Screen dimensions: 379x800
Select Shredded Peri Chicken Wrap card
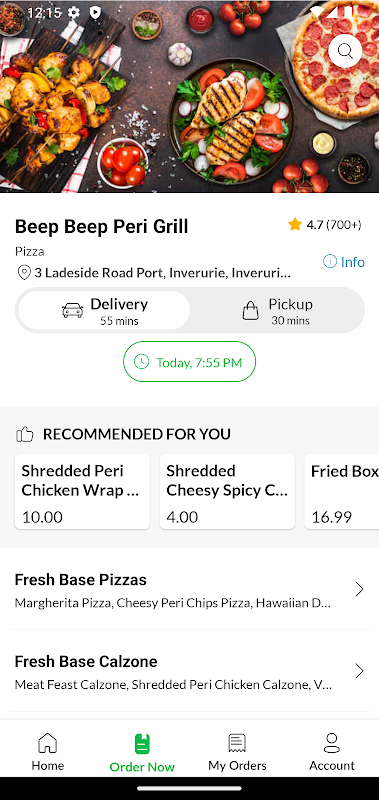click(x=82, y=491)
